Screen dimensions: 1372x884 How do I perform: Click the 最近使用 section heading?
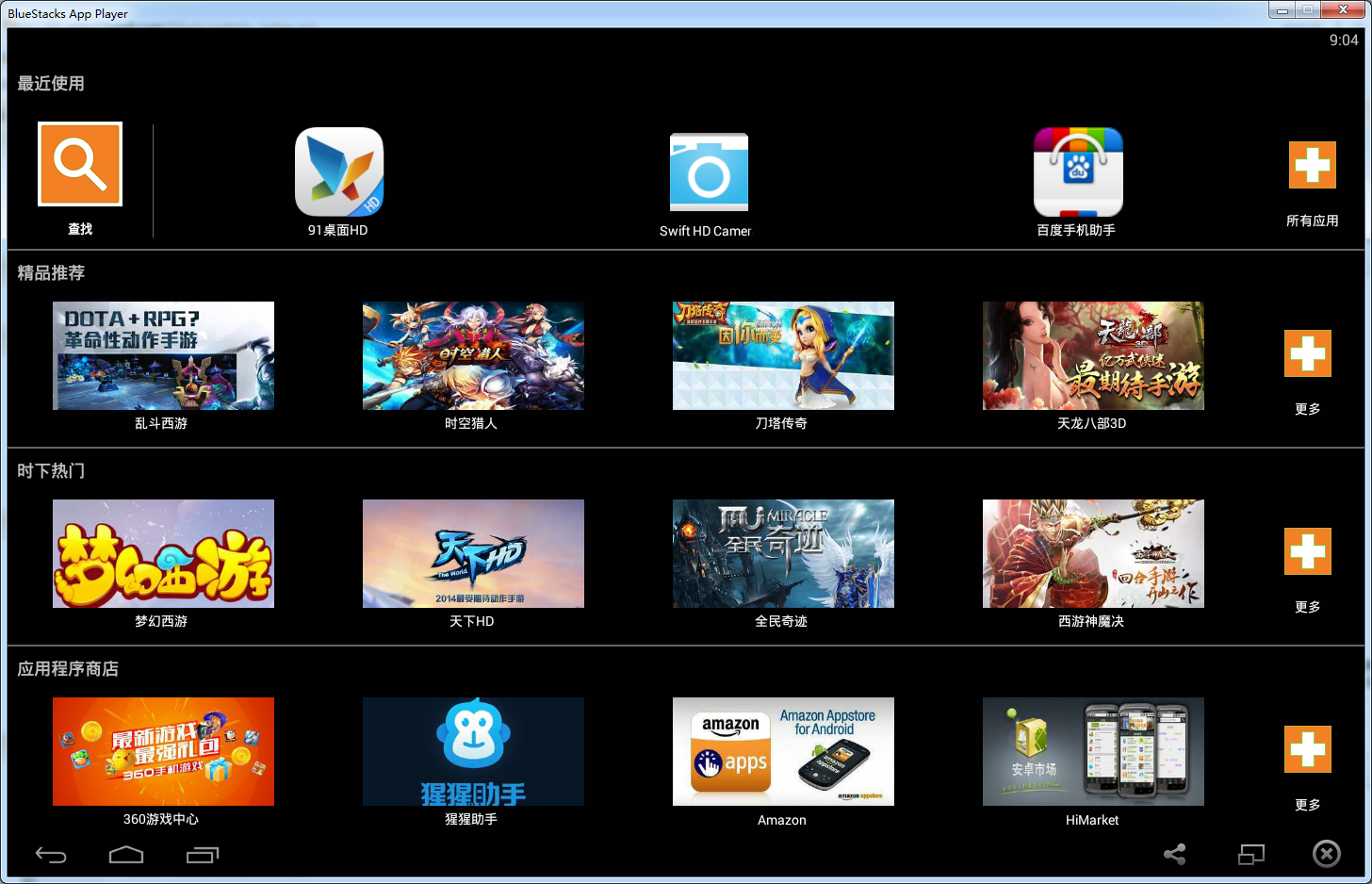(51, 83)
